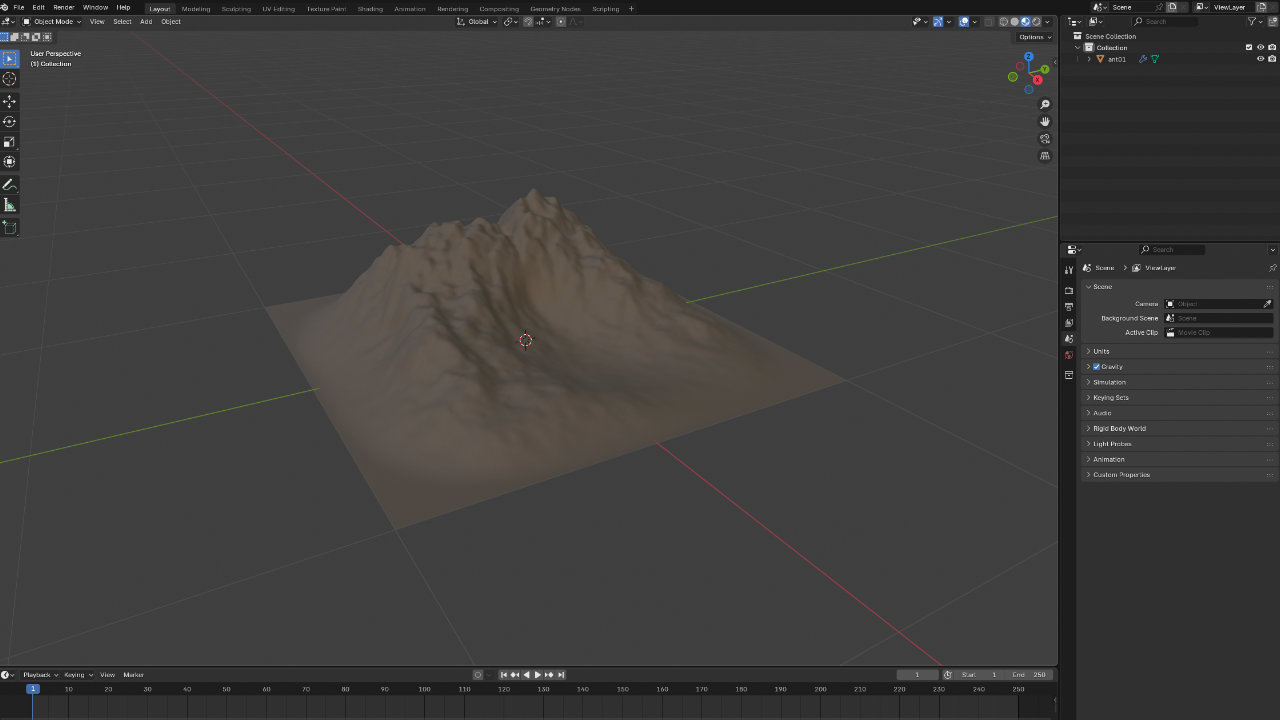Open the Global transform orientation dropdown

coord(477,22)
